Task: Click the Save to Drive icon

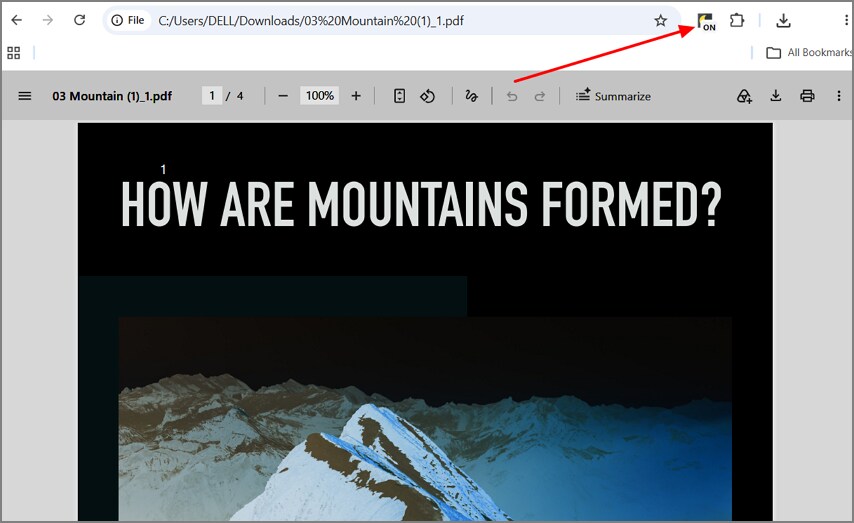Action: click(744, 96)
